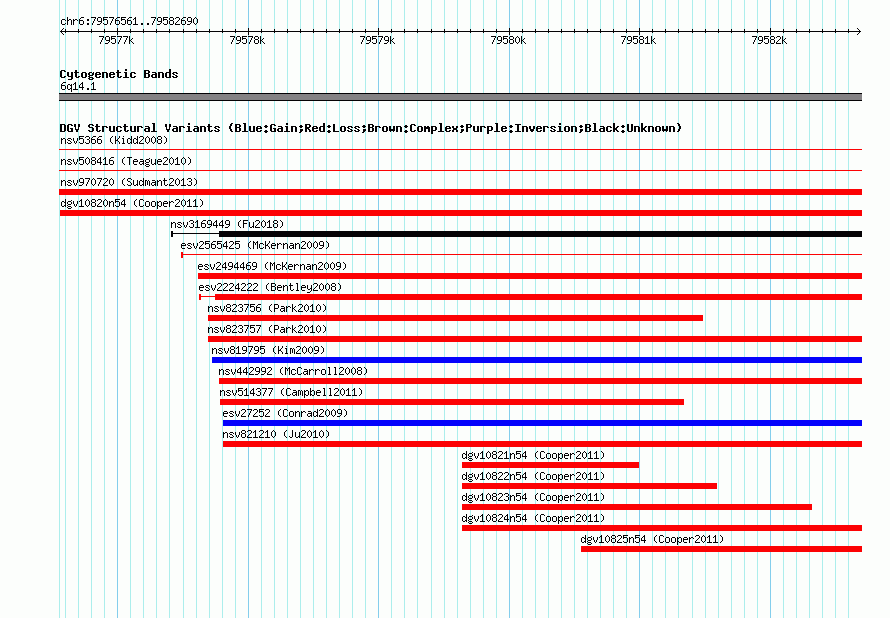Open variant nsv823757 (Park2010)
The height and width of the screenshot is (618, 890).
point(267,329)
